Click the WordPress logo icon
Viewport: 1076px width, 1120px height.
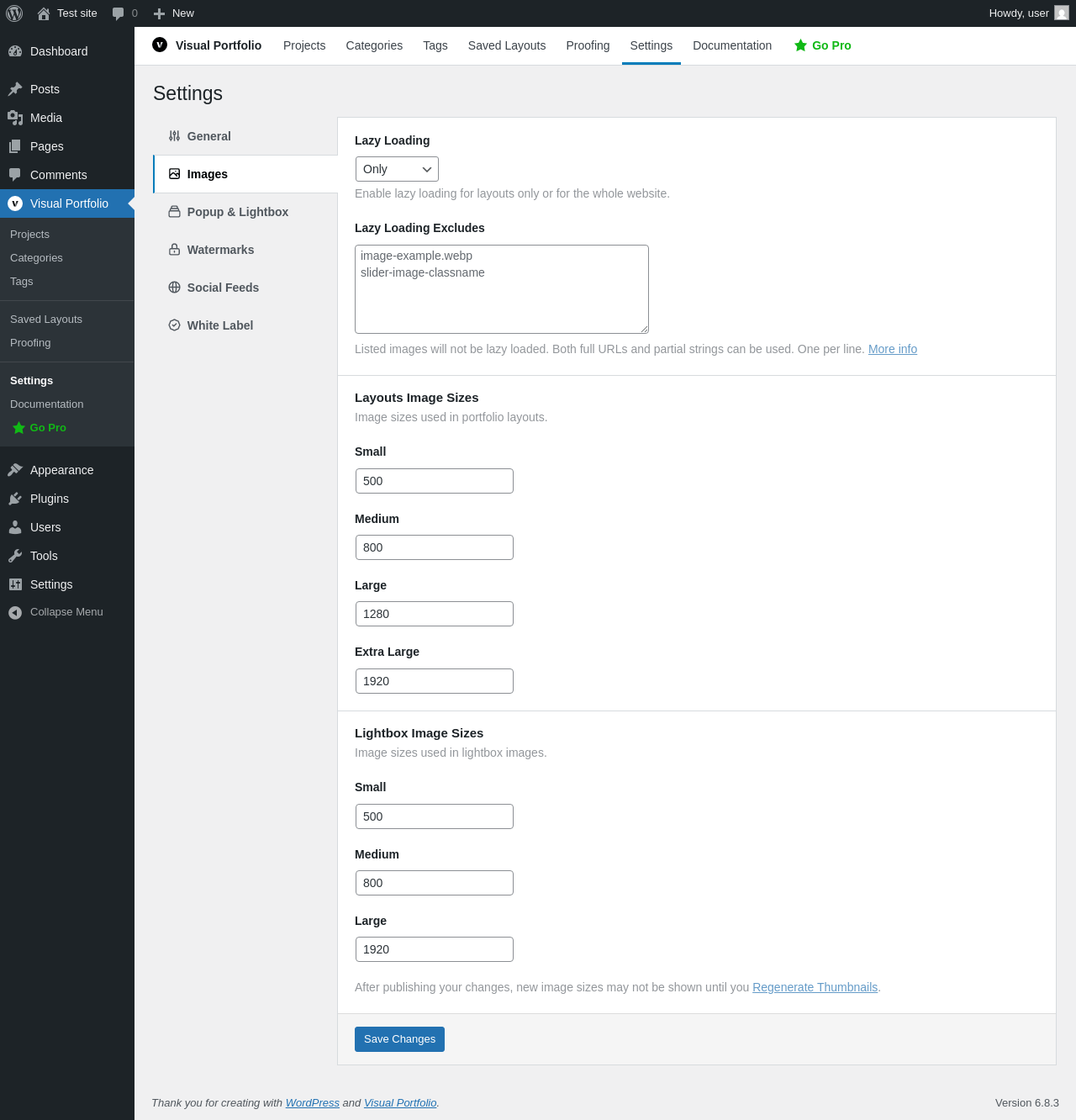pyautogui.click(x=14, y=13)
